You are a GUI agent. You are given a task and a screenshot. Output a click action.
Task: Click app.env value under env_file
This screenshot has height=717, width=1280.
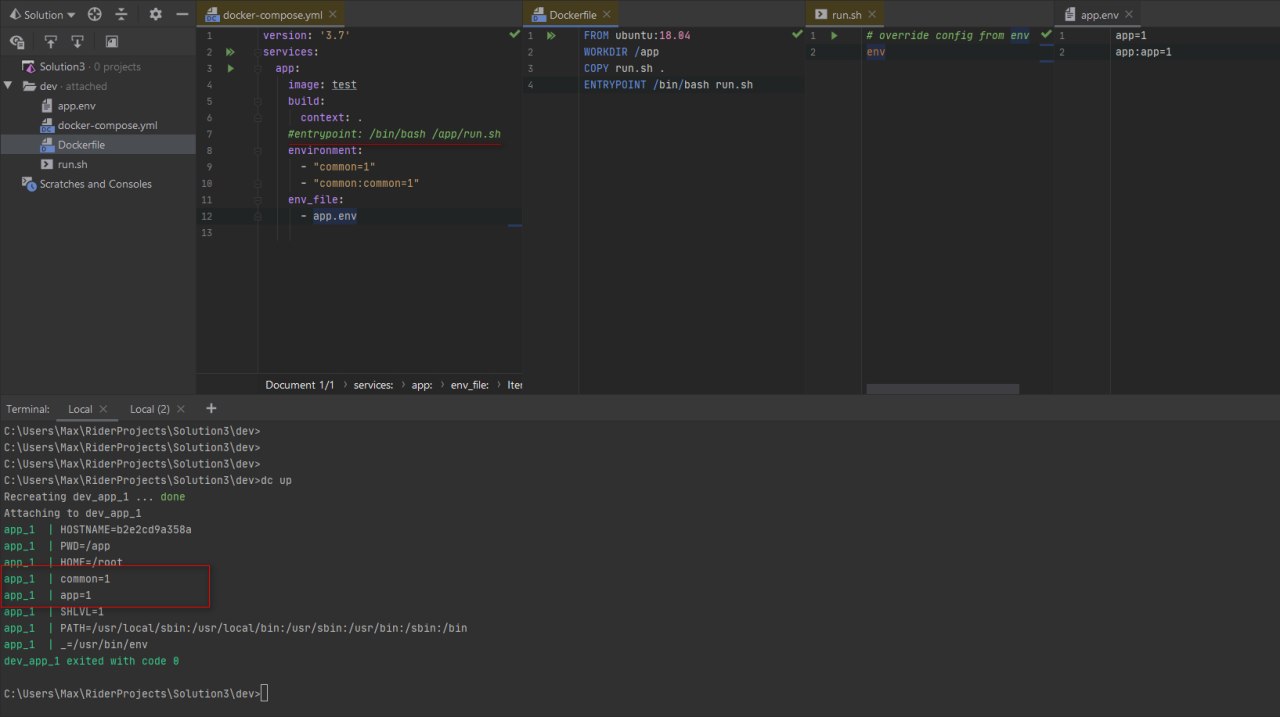pyautogui.click(x=335, y=216)
